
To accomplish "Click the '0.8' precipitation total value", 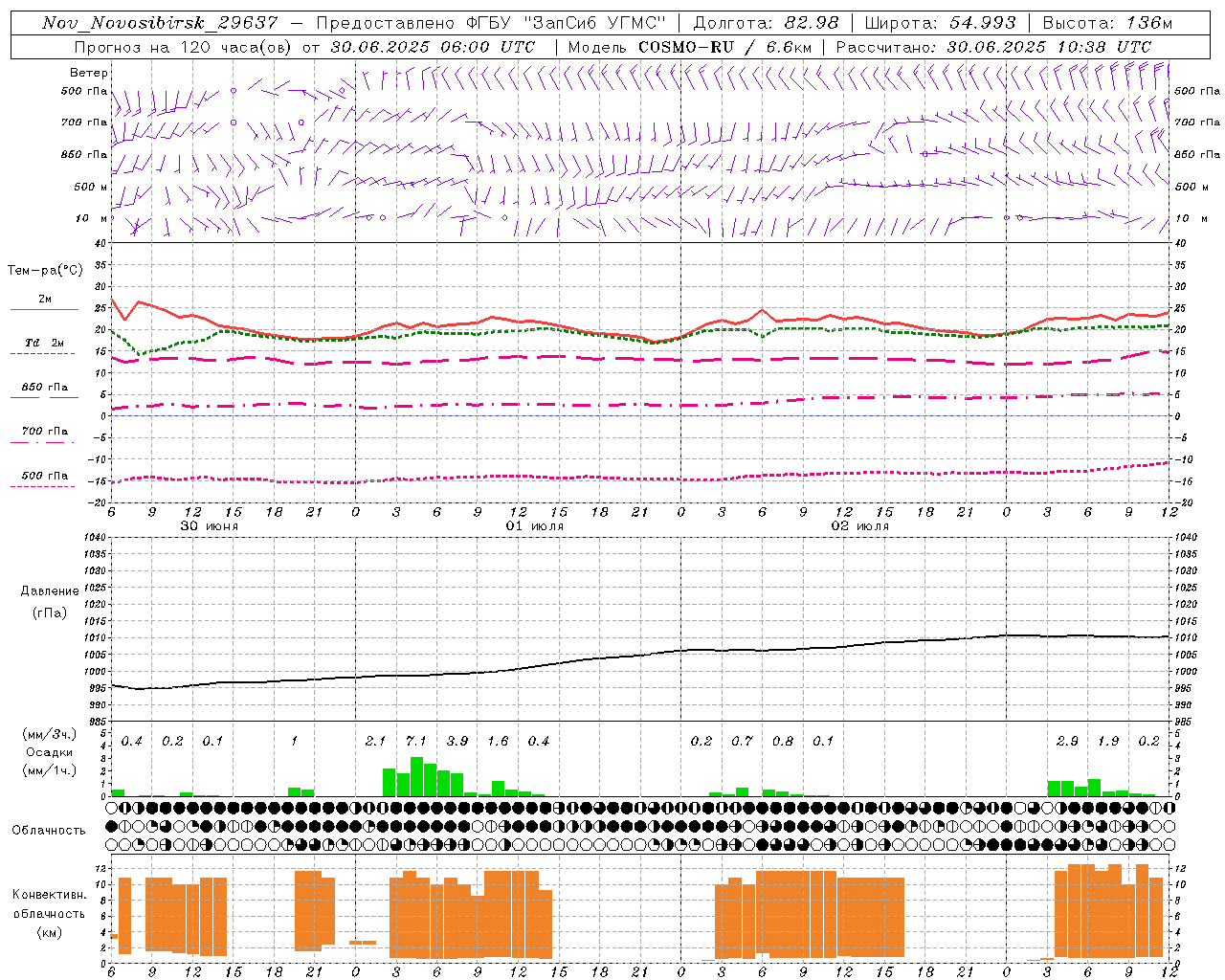I will [x=783, y=741].
